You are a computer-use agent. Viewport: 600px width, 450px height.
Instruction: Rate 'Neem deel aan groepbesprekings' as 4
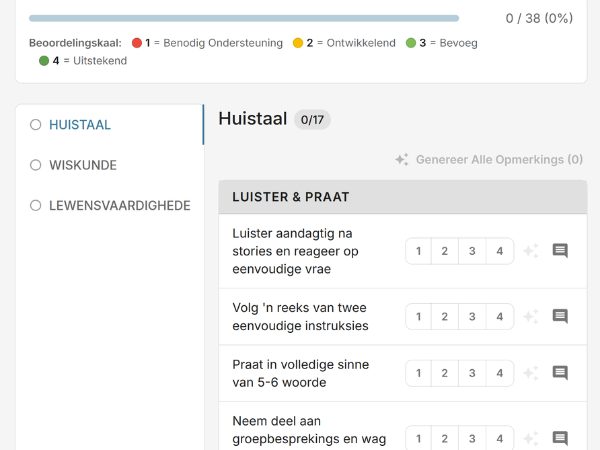tap(500, 439)
